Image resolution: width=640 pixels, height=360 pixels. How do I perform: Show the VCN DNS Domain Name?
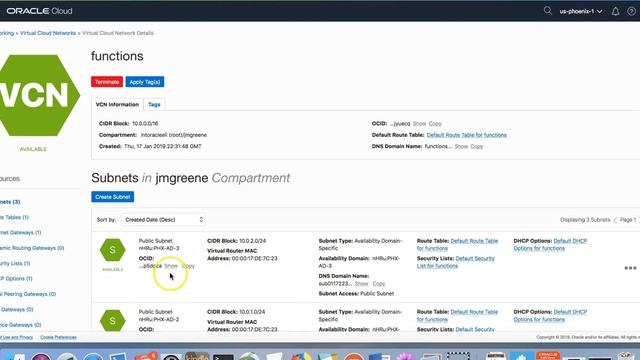pos(461,146)
